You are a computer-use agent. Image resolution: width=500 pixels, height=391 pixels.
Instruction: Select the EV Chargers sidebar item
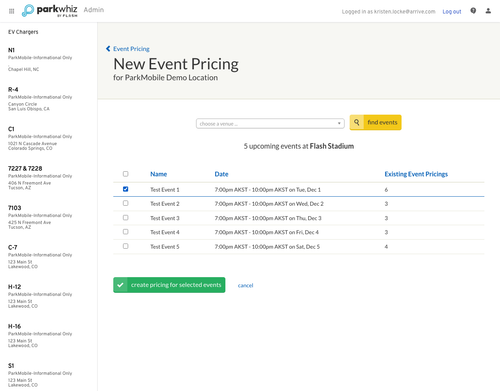point(23,32)
